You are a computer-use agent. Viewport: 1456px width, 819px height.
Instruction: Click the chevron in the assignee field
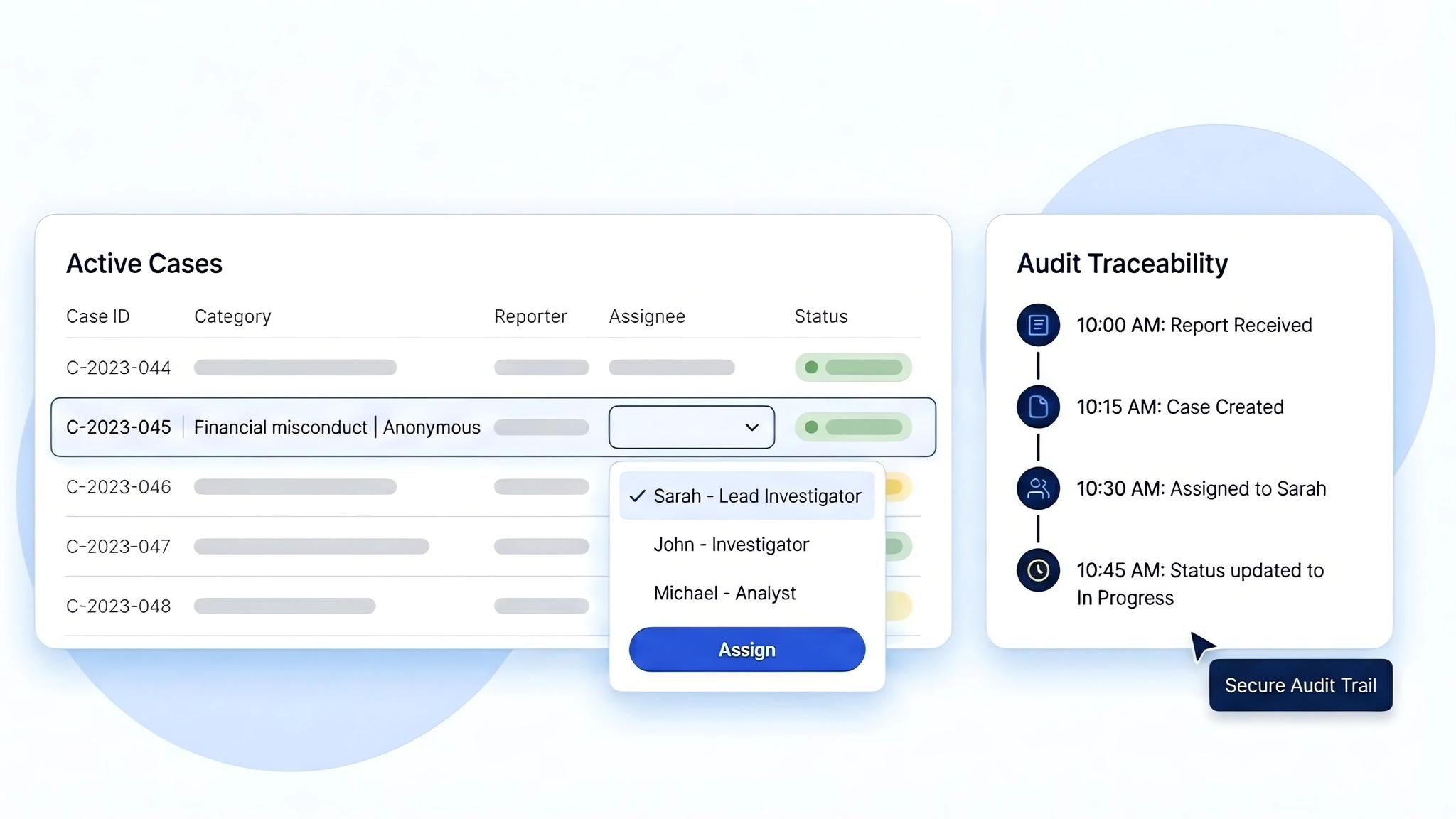click(751, 427)
